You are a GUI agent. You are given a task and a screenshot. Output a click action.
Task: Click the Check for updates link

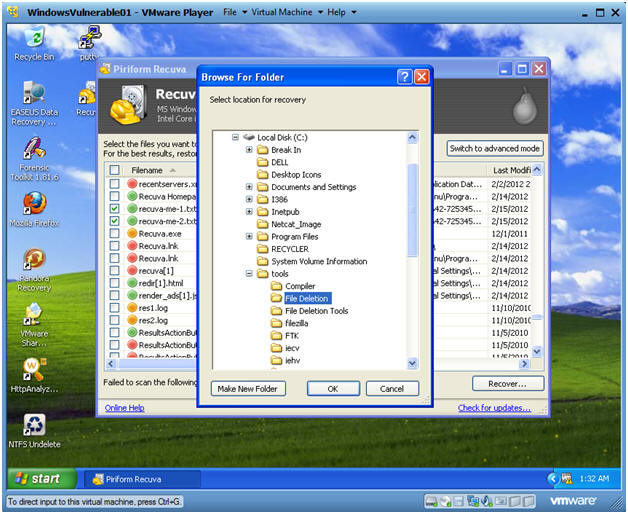494,408
